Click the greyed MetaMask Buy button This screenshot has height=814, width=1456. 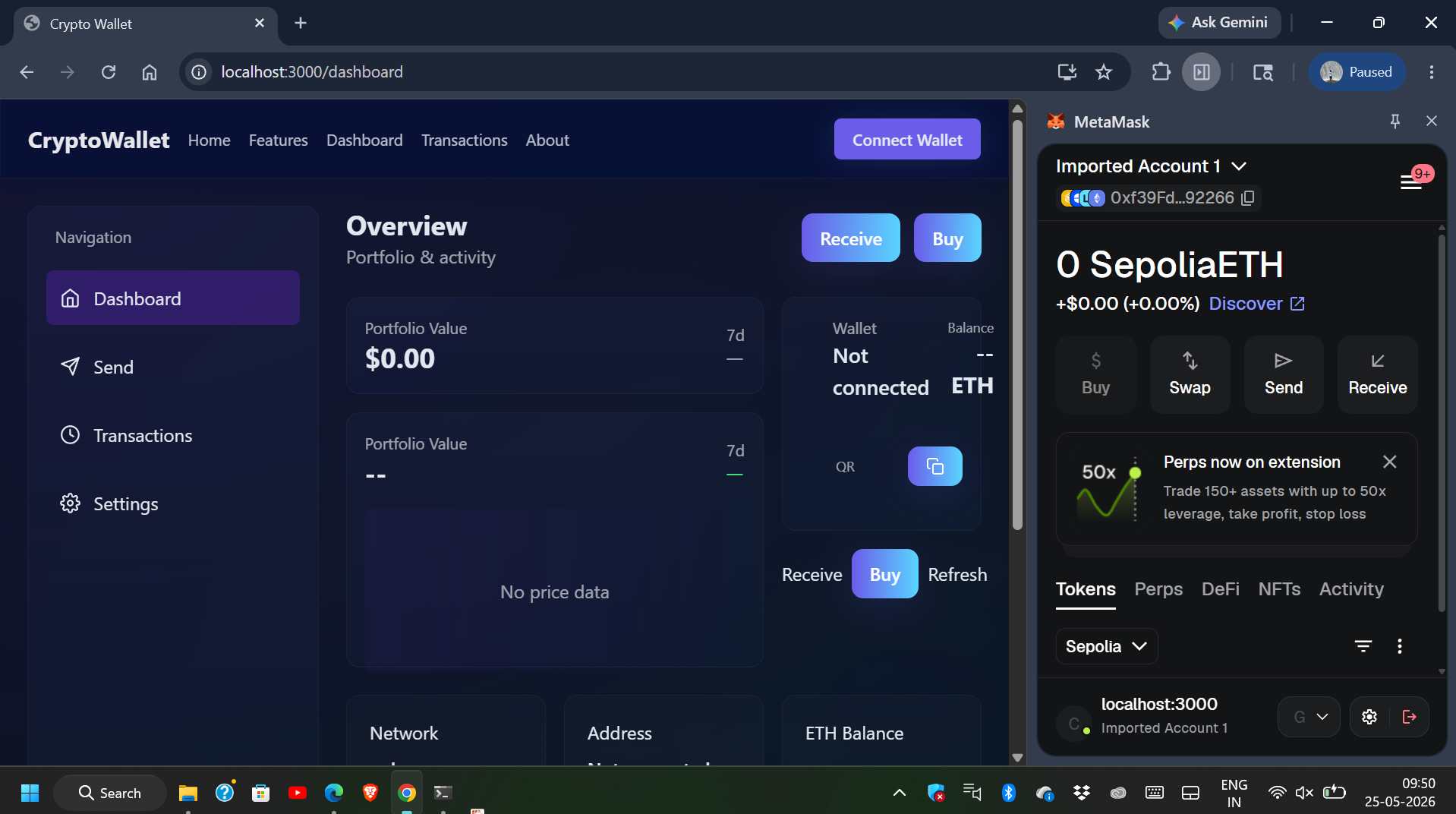(1095, 374)
